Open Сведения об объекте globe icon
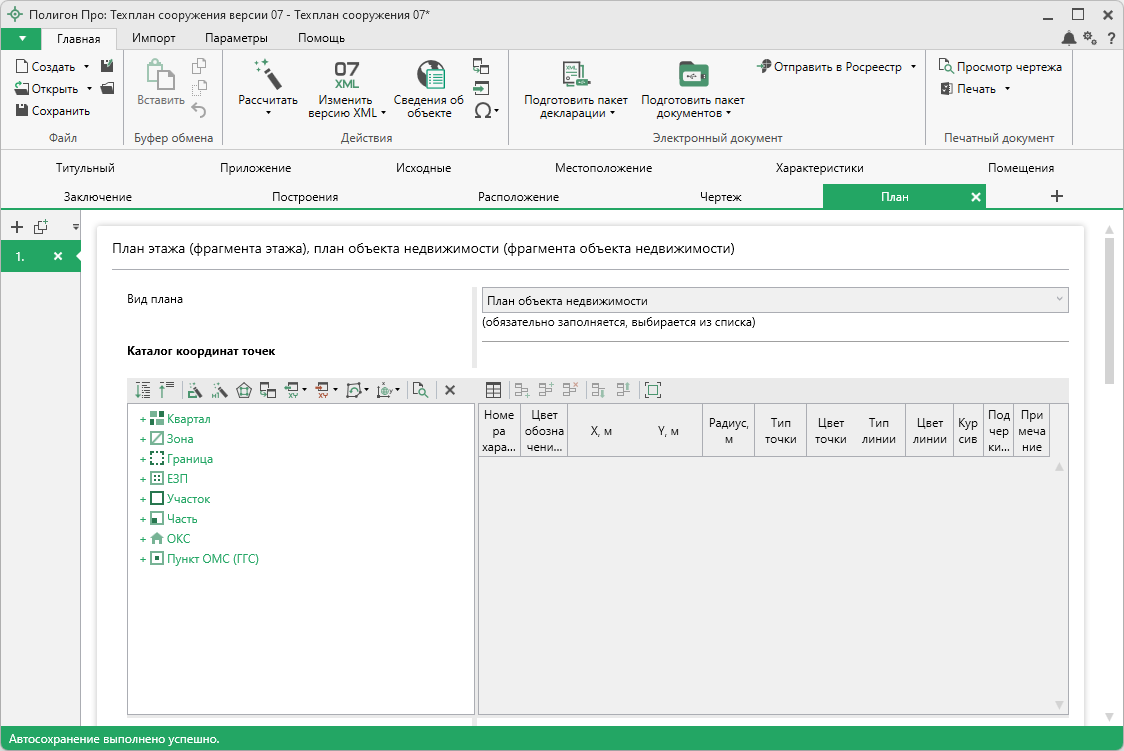This screenshot has width=1124, height=751. (430, 75)
